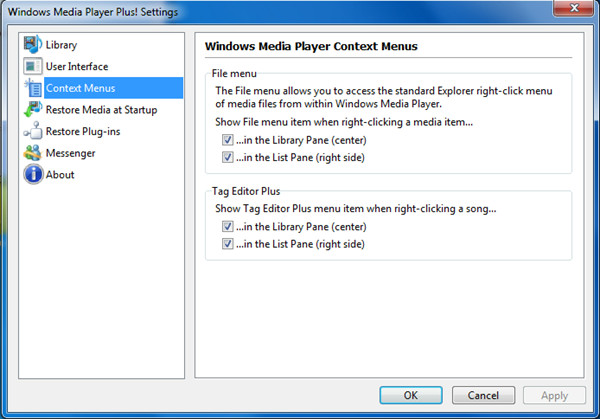Click the Restore Plug-ins icon
600x419 pixels.
click(x=33, y=131)
